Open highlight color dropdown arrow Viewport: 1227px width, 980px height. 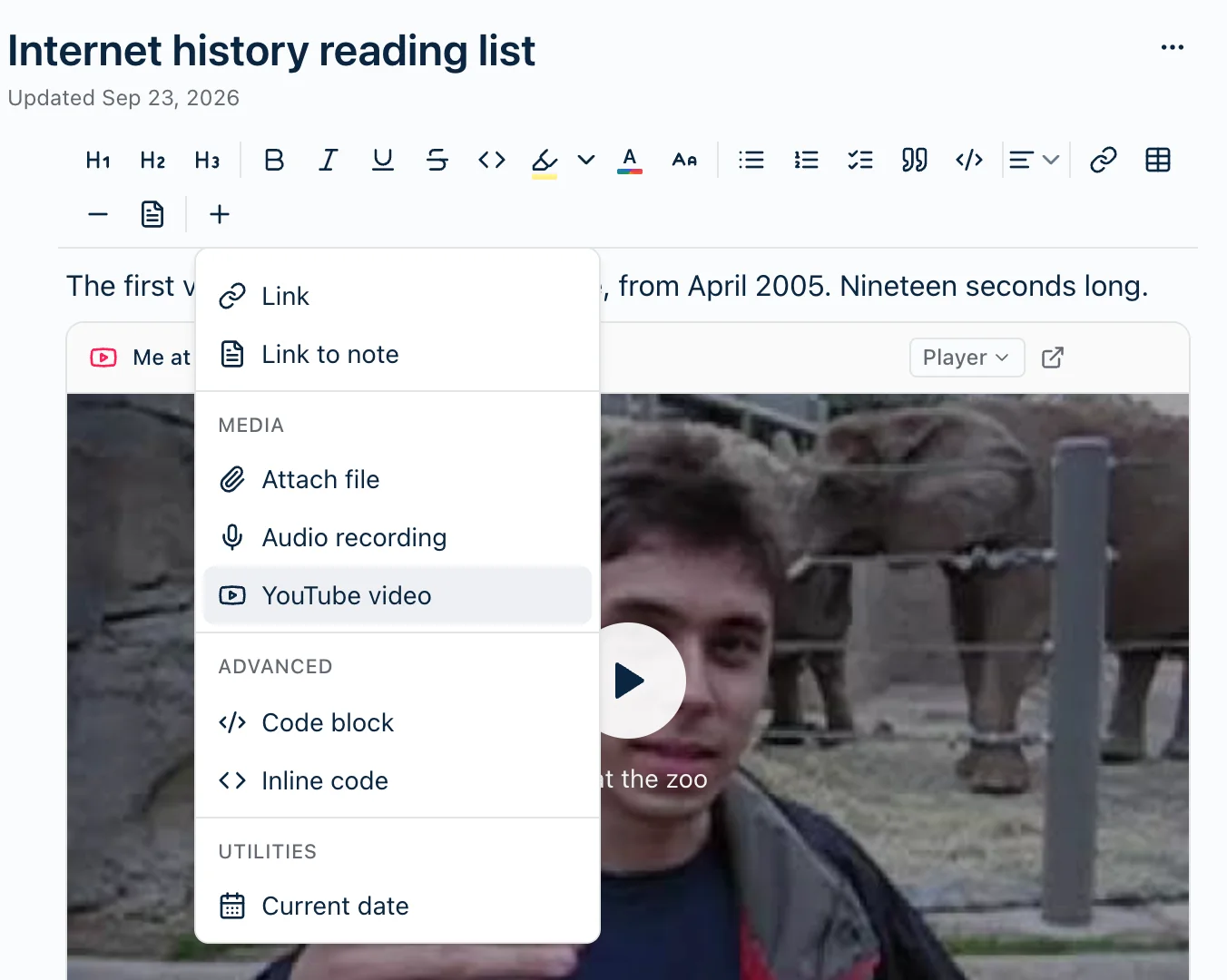click(586, 161)
